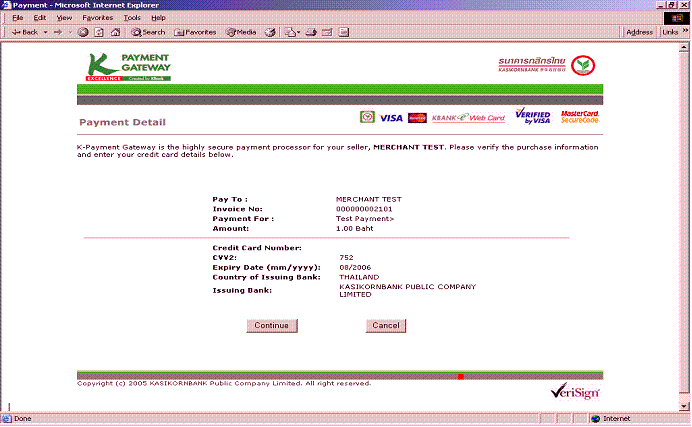
Task: Select the 'Test Payment>' value
Action: [x=365, y=219]
